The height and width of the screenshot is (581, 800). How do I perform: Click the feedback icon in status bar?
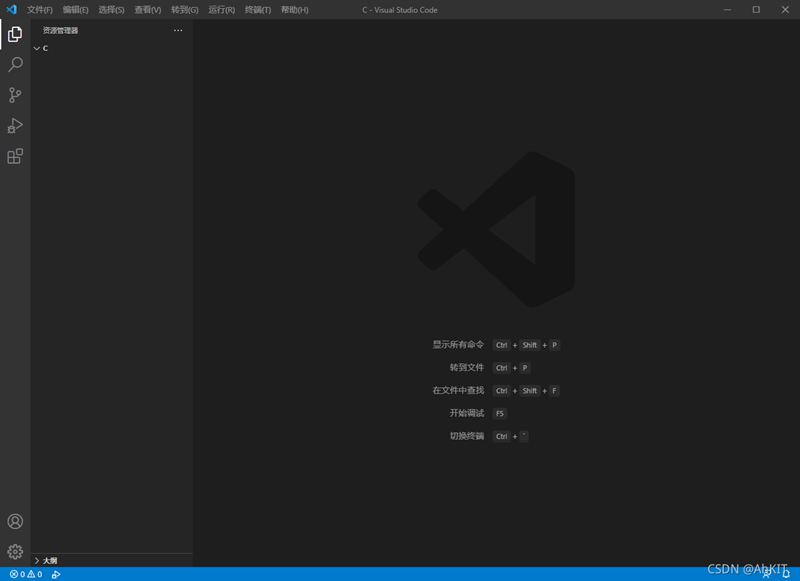[x=767, y=575]
